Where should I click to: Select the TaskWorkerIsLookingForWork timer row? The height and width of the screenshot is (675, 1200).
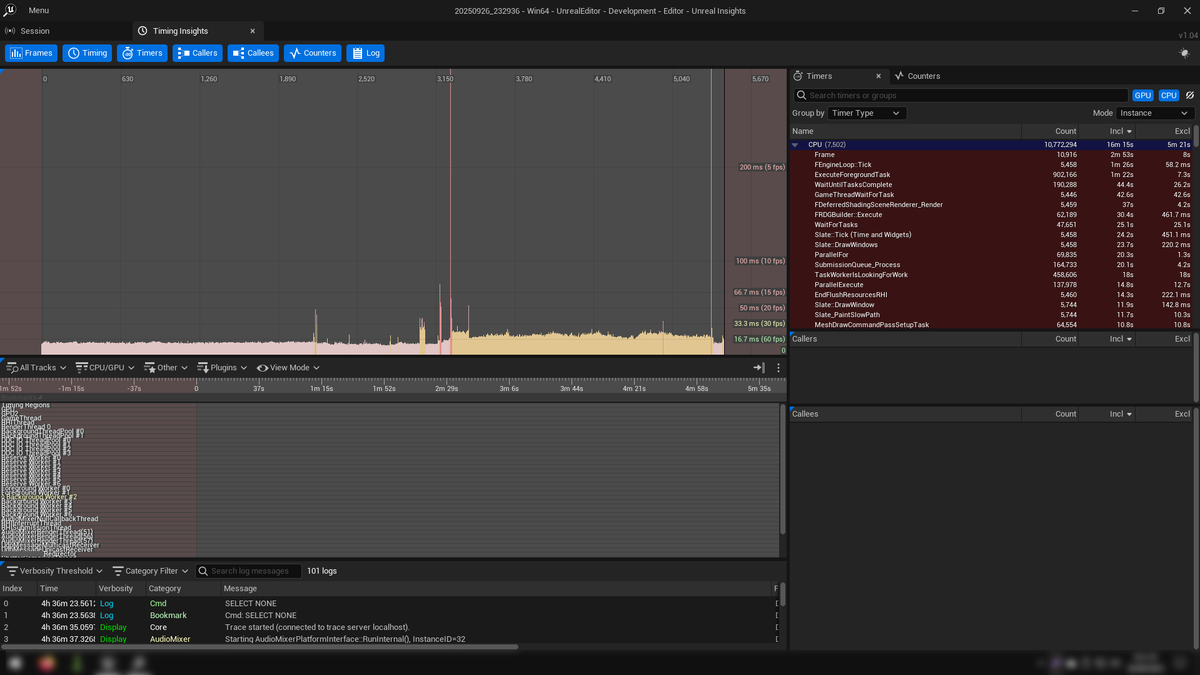point(992,275)
